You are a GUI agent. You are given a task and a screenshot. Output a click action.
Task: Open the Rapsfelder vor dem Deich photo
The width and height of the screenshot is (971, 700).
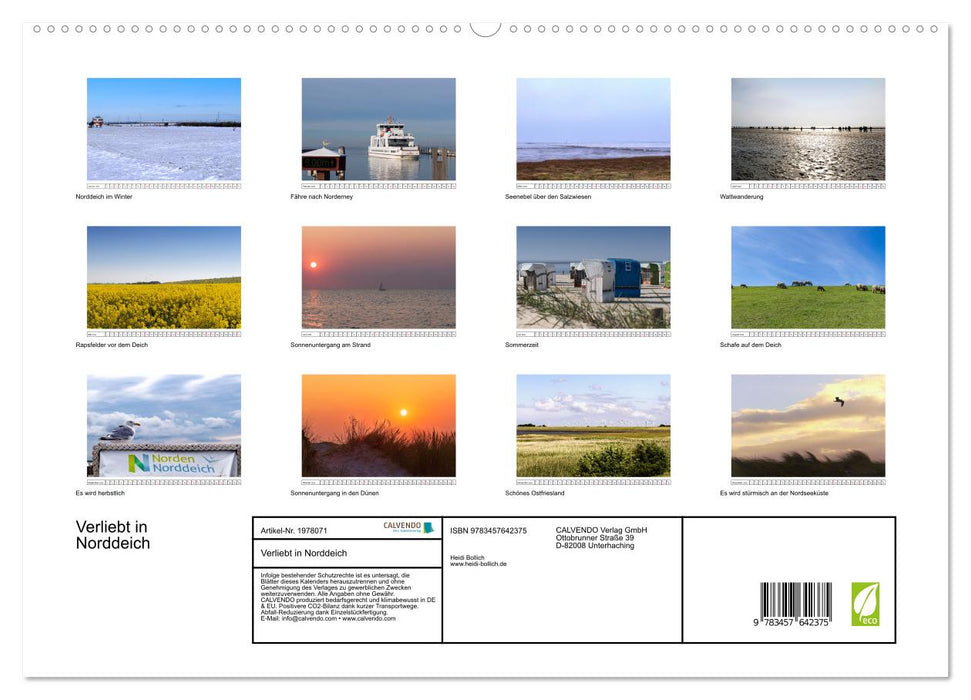(164, 277)
